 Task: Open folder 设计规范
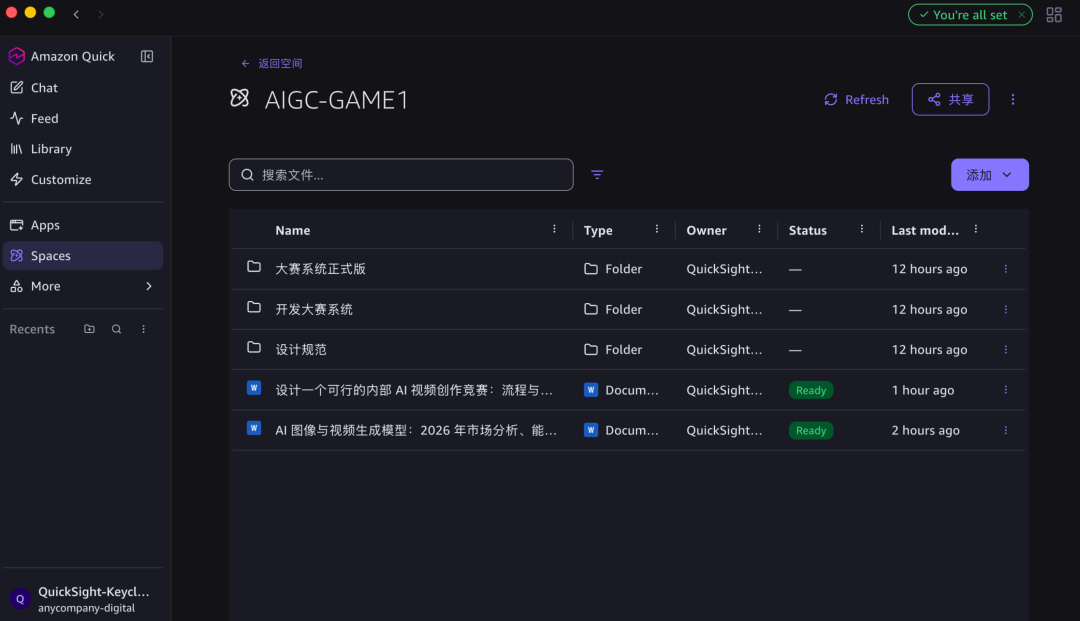(x=301, y=350)
